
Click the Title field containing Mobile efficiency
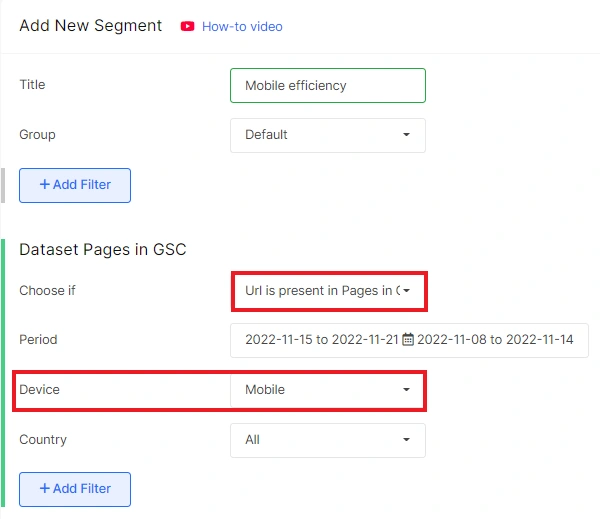(328, 85)
